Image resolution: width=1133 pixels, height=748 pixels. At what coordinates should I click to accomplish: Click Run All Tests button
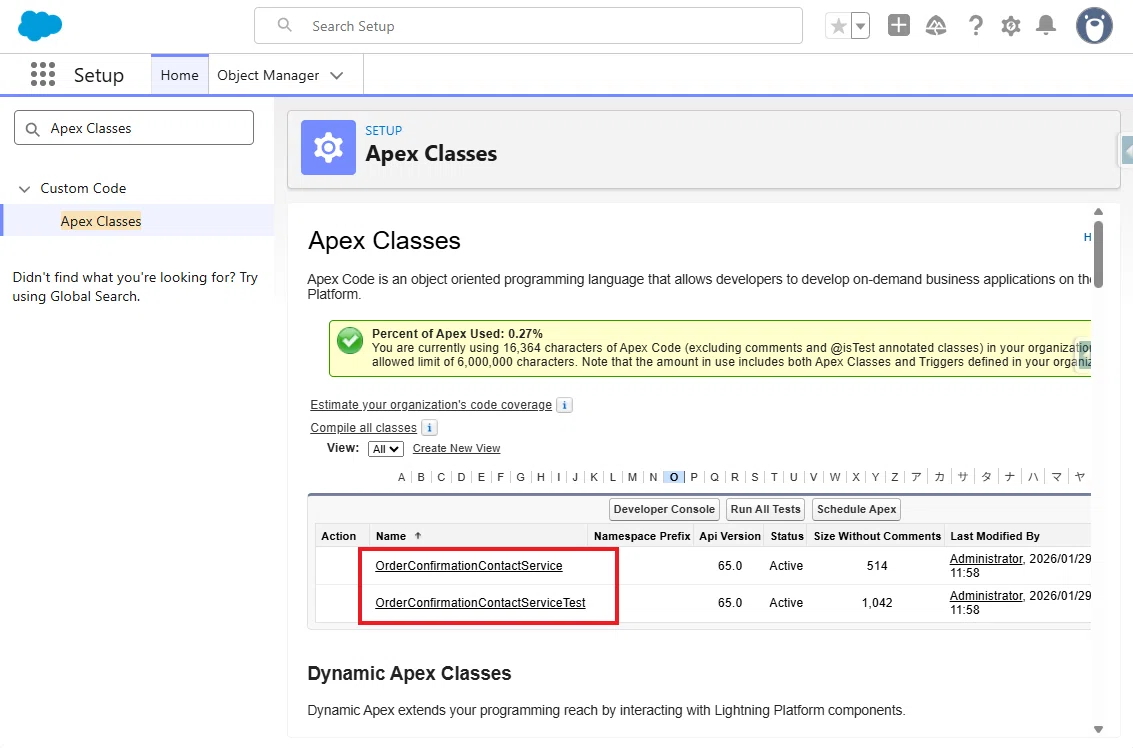(765, 510)
